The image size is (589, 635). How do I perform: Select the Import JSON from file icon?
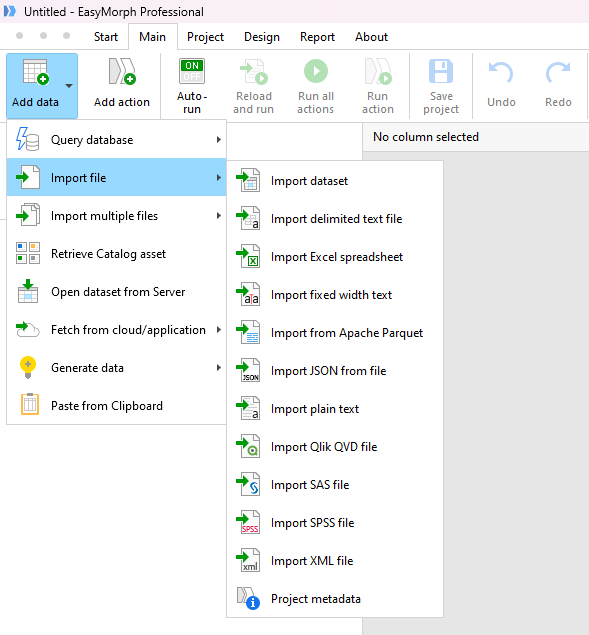[x=248, y=370]
